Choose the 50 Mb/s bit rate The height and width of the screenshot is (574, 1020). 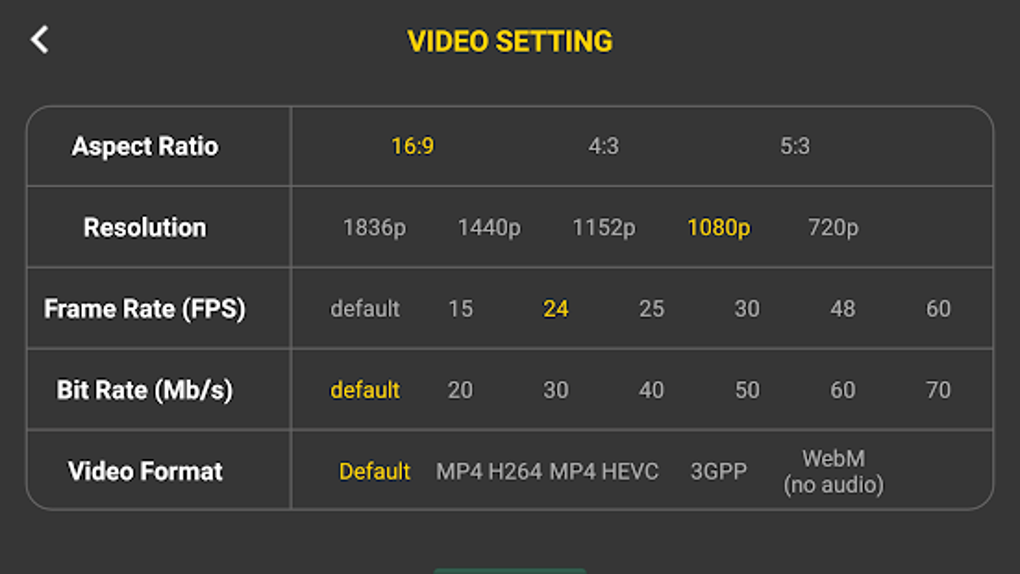tap(747, 390)
